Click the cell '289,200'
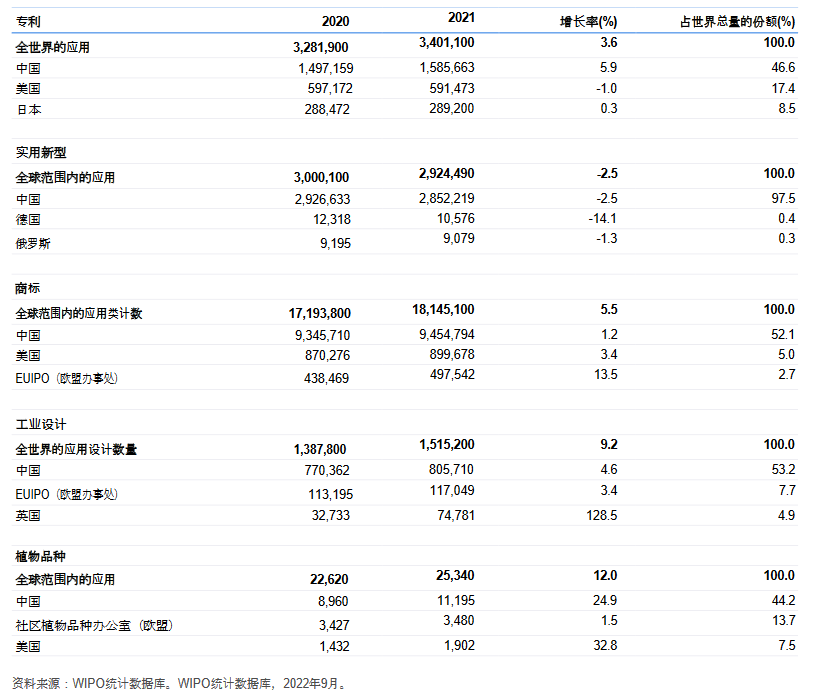The width and height of the screenshot is (829, 690). 452,108
